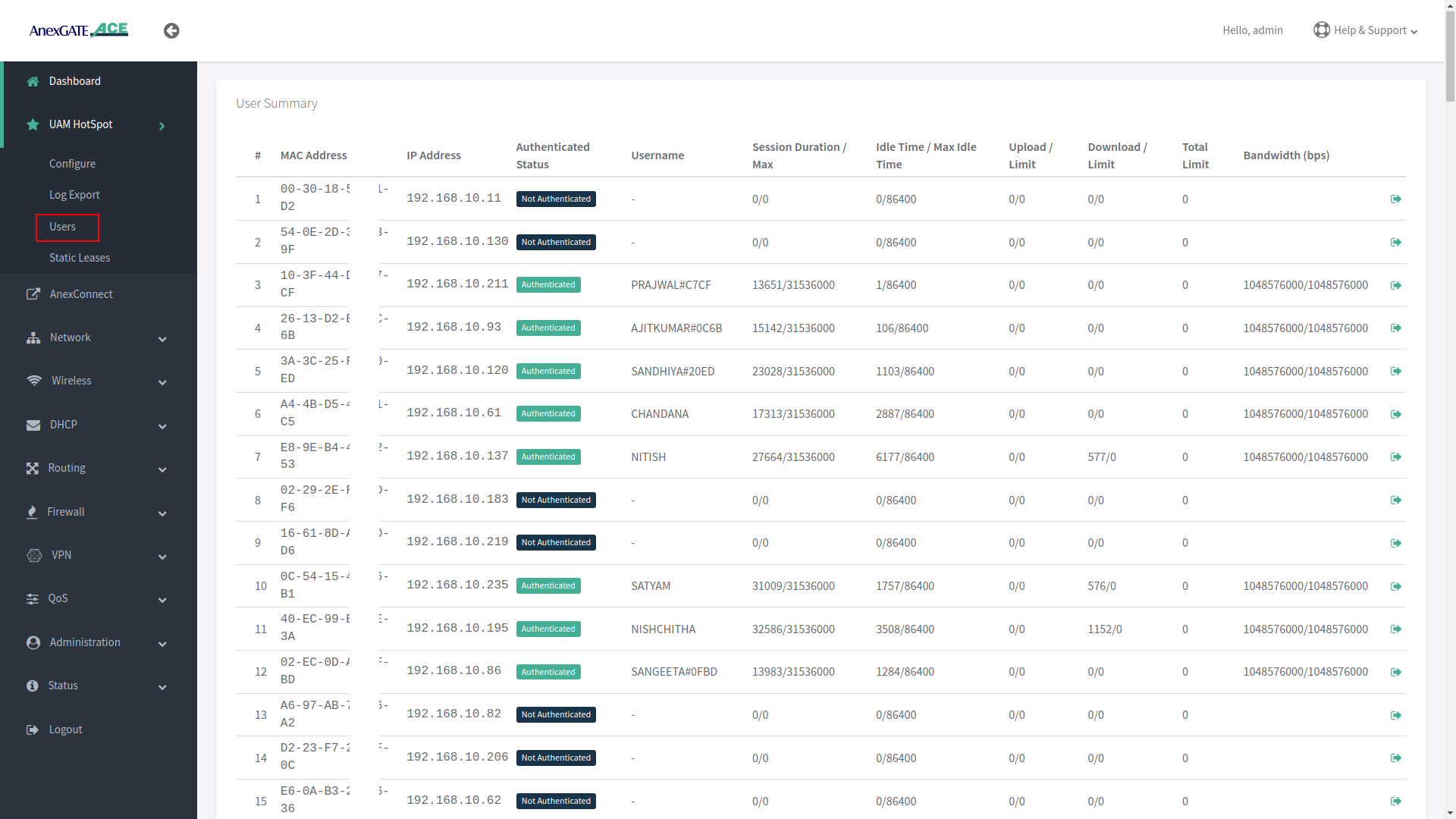Click logout icon for CHANDANA row
Viewport: 1456px width, 819px height.
[x=1395, y=414]
